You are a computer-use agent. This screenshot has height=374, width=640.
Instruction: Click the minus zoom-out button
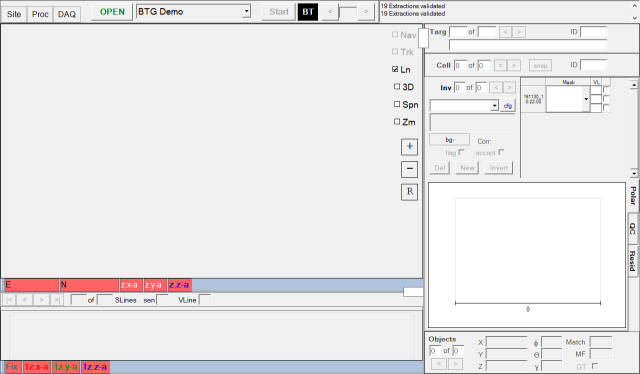coord(409,169)
